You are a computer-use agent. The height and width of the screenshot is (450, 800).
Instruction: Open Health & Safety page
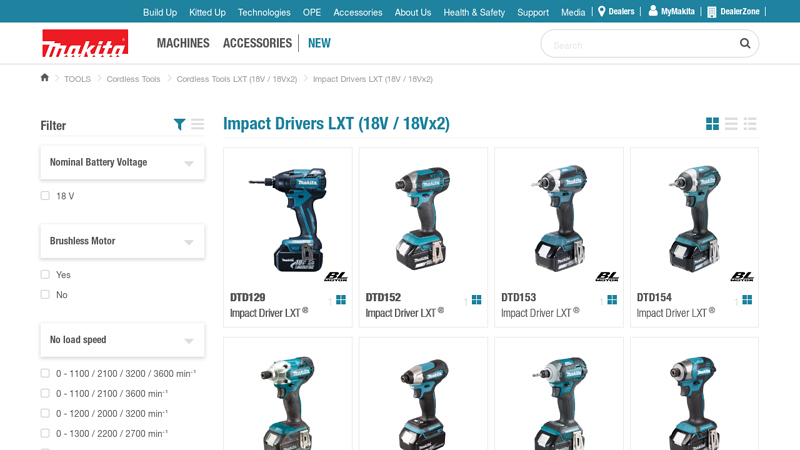click(x=474, y=12)
